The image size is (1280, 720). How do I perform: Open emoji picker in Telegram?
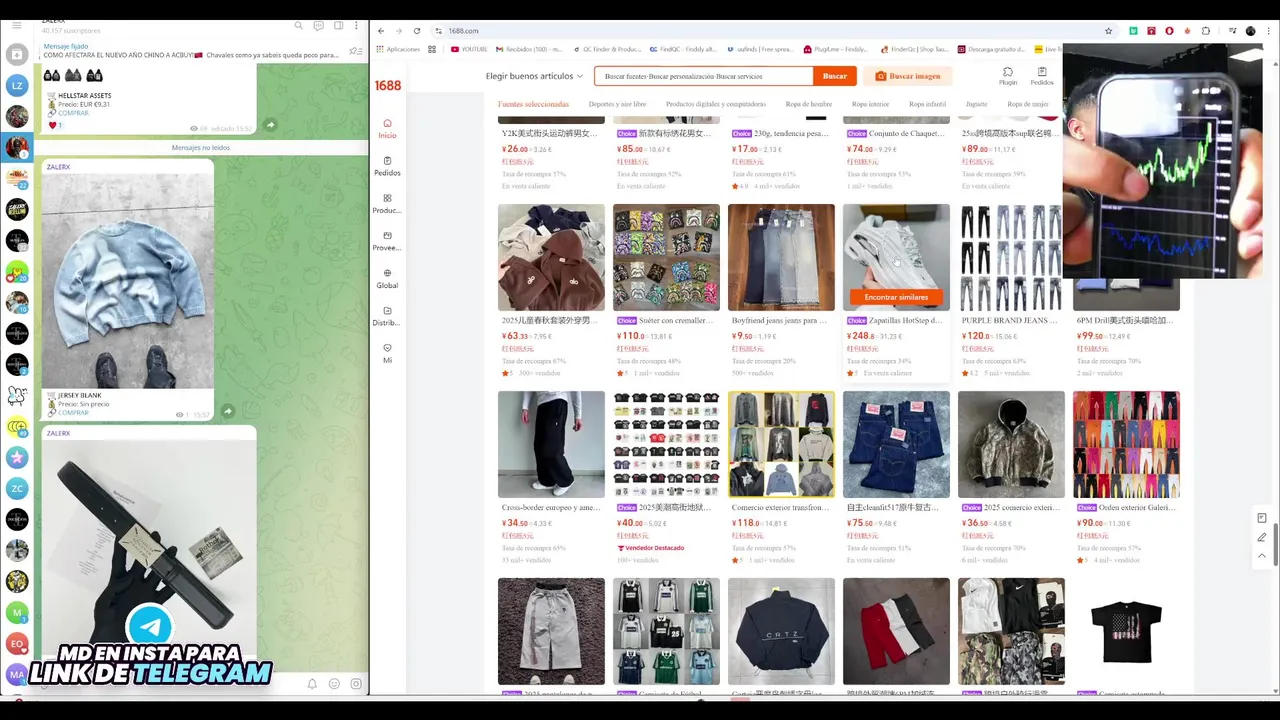(334, 684)
